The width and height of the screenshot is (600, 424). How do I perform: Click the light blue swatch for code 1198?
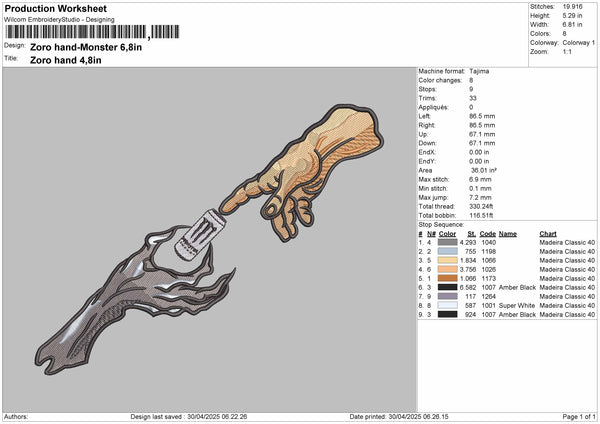447,251
